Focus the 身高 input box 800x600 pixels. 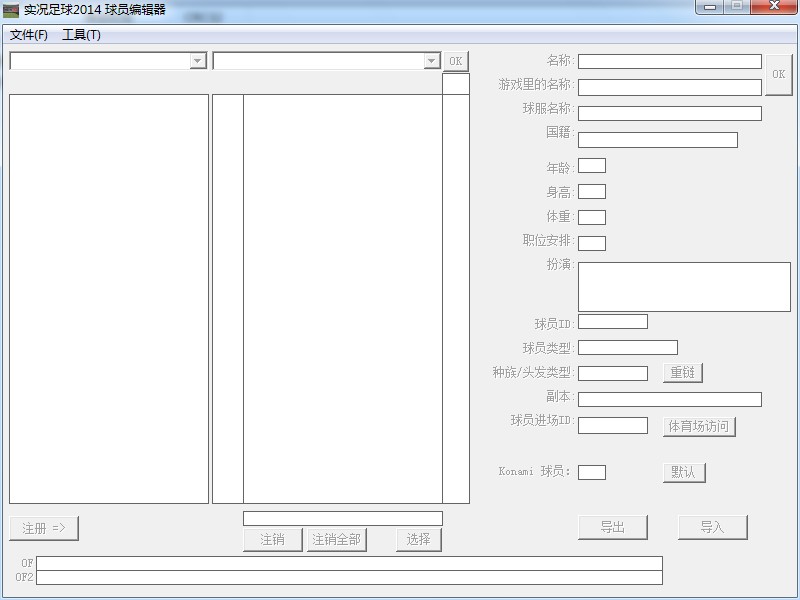592,192
